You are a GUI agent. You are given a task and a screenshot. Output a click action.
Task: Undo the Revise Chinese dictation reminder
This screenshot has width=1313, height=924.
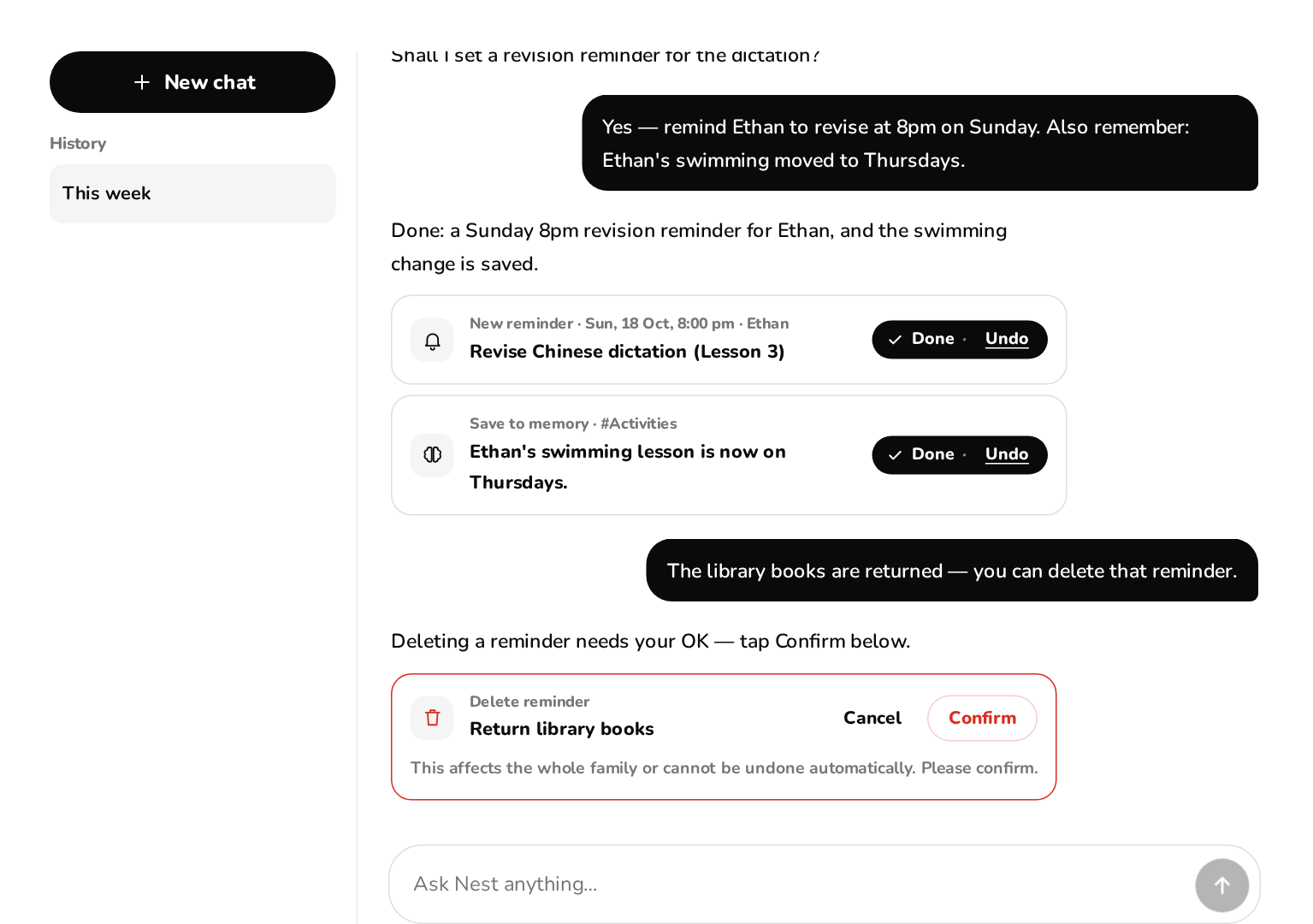(1007, 339)
